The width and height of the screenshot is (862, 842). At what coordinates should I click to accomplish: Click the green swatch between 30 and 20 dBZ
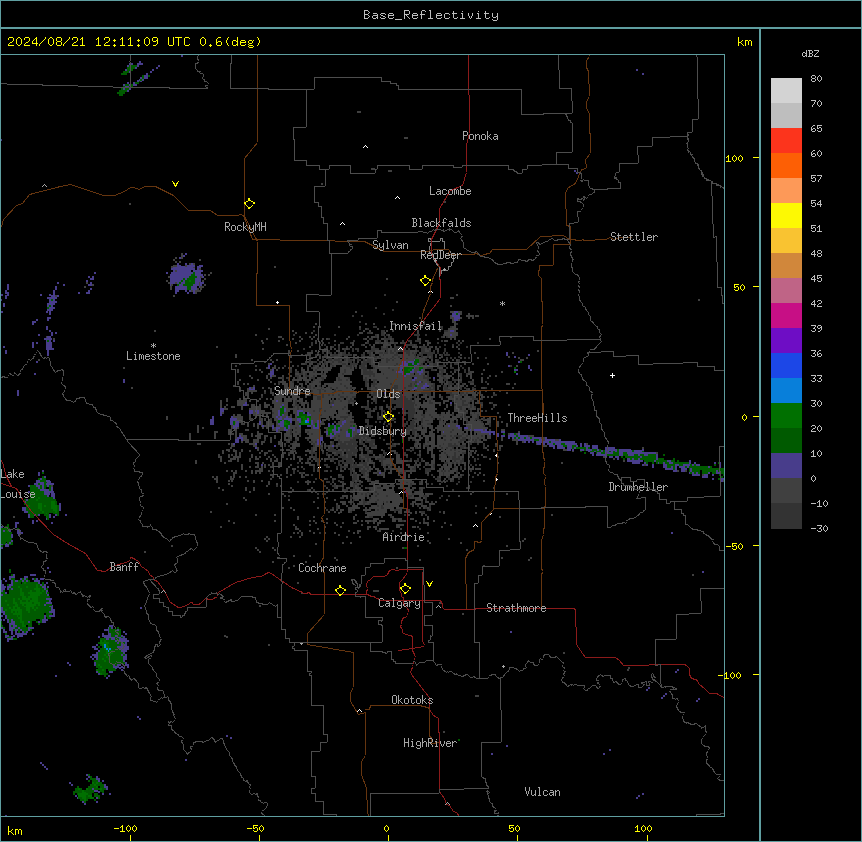coord(786,416)
